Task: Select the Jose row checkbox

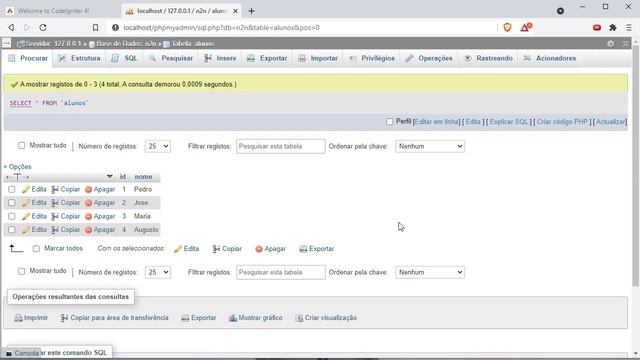Action: 11,203
